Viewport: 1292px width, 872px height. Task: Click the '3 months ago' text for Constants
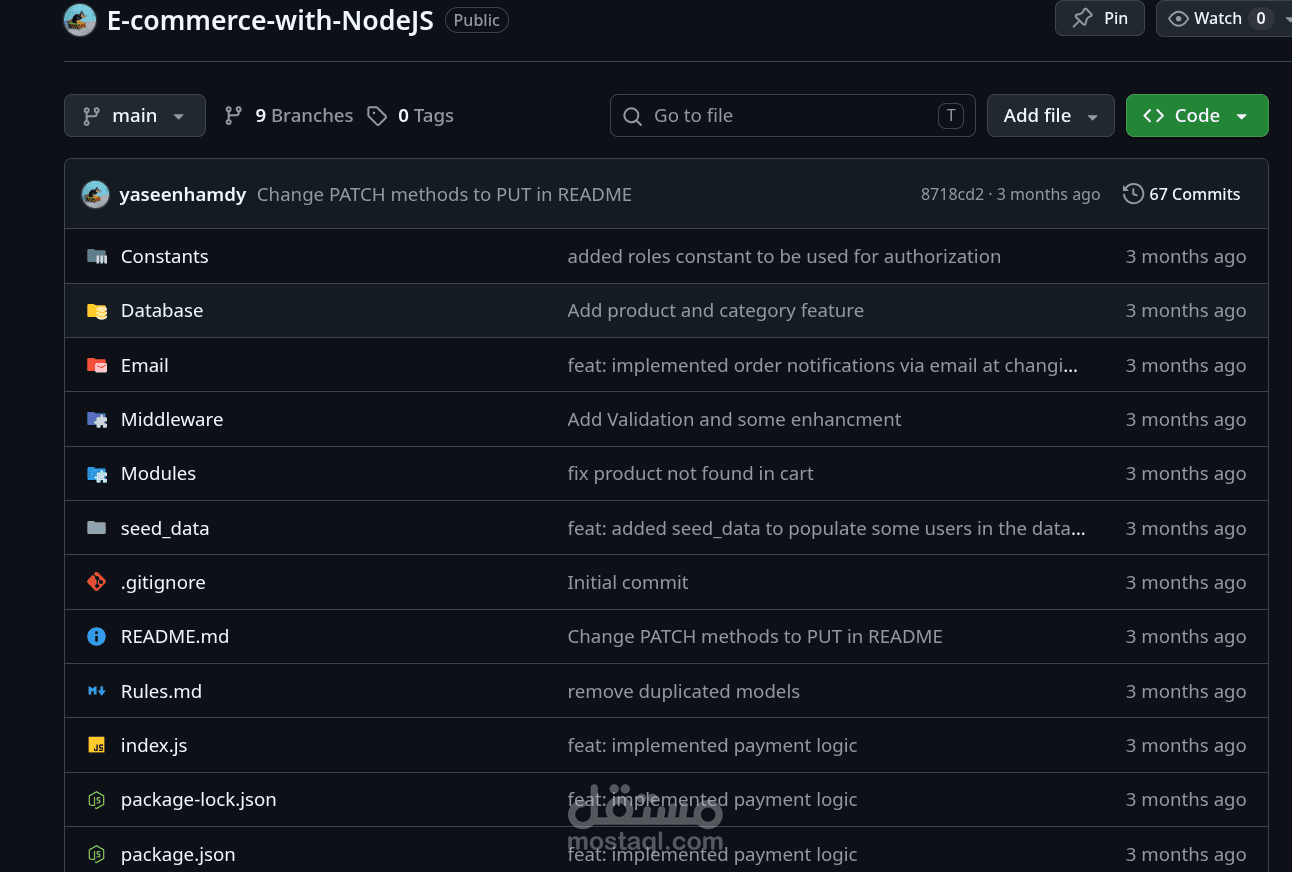point(1186,256)
